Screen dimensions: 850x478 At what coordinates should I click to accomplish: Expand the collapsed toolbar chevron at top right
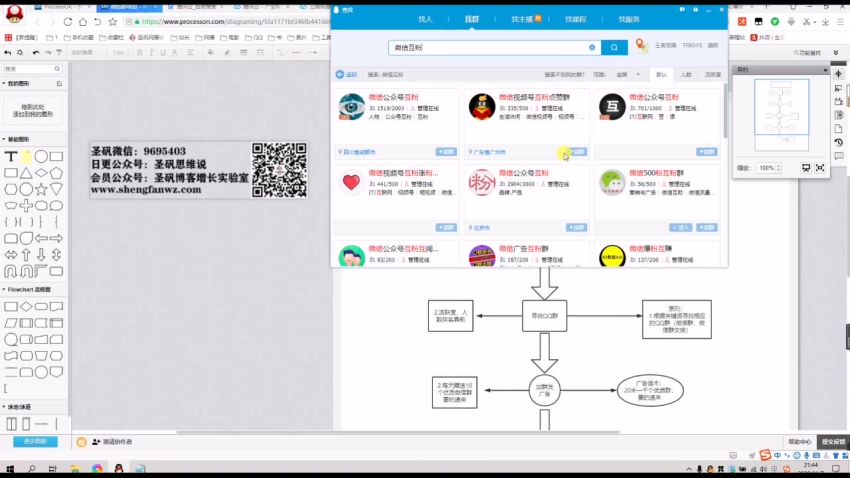[836, 53]
